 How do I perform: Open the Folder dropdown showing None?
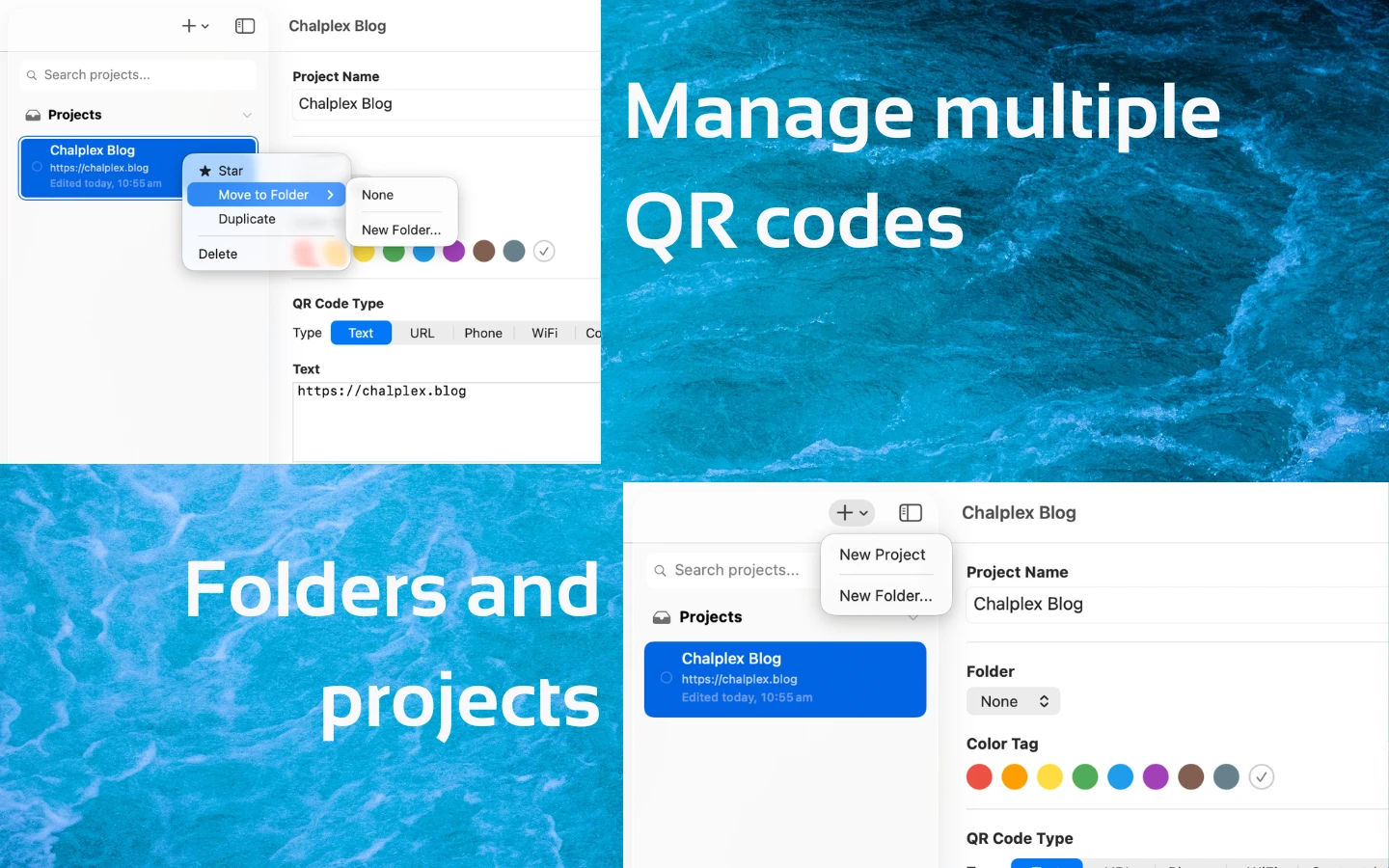click(1013, 701)
